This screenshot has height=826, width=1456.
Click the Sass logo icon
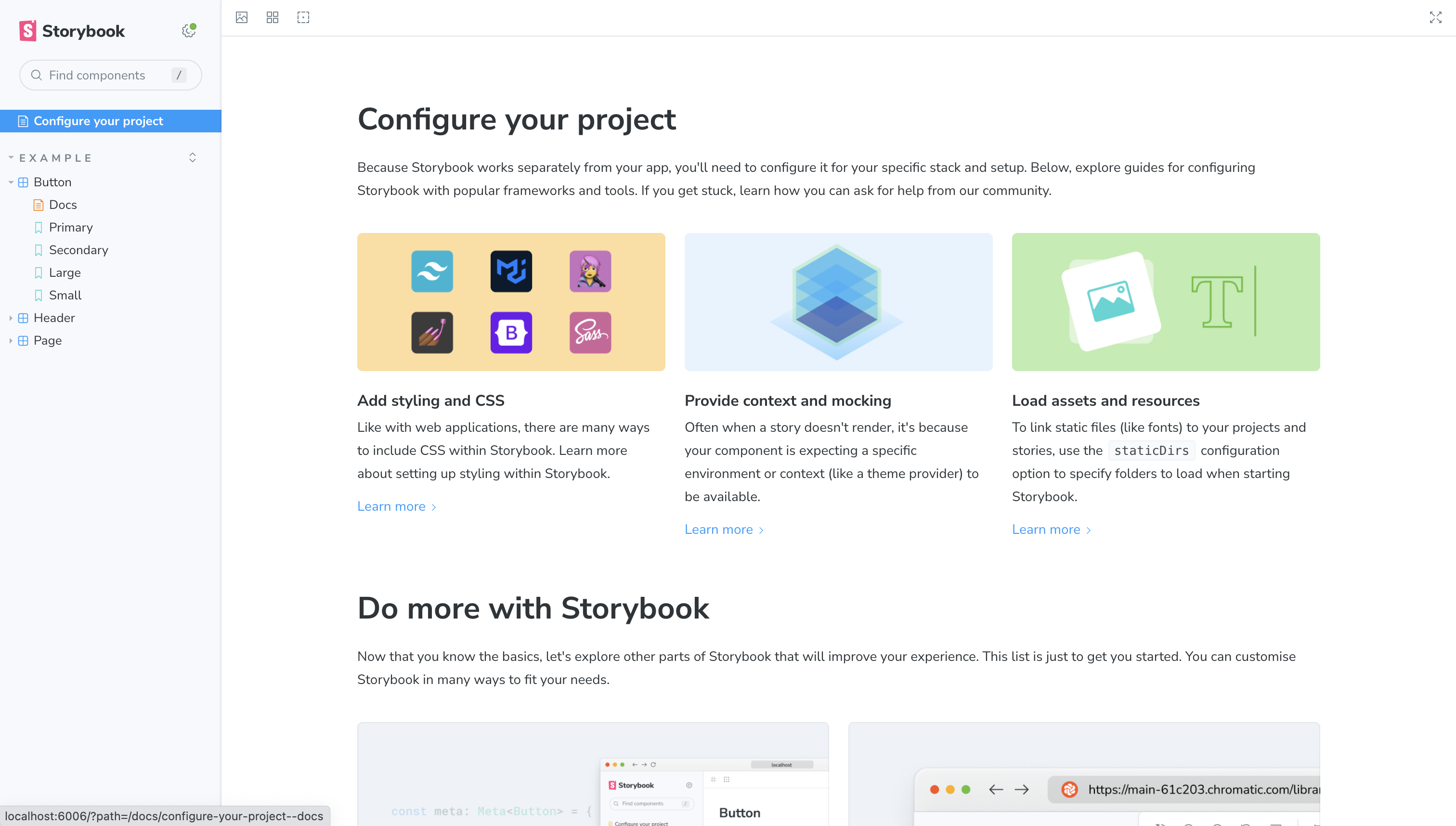pyautogui.click(x=590, y=333)
